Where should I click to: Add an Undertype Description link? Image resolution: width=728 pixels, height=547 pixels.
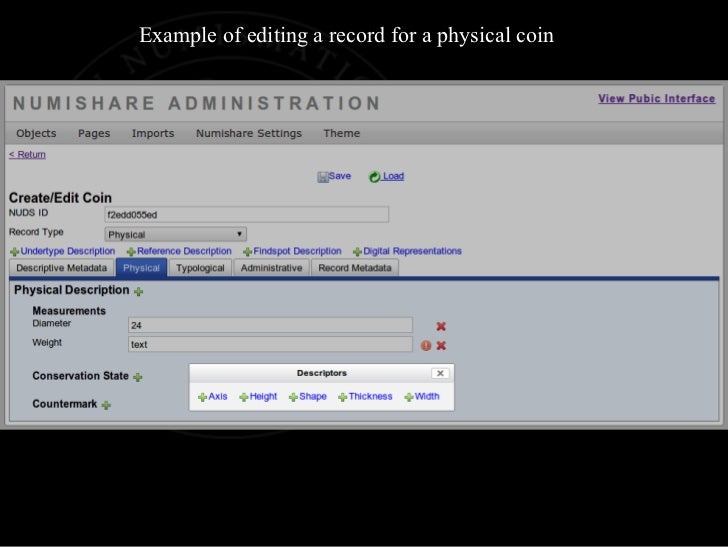[68, 251]
